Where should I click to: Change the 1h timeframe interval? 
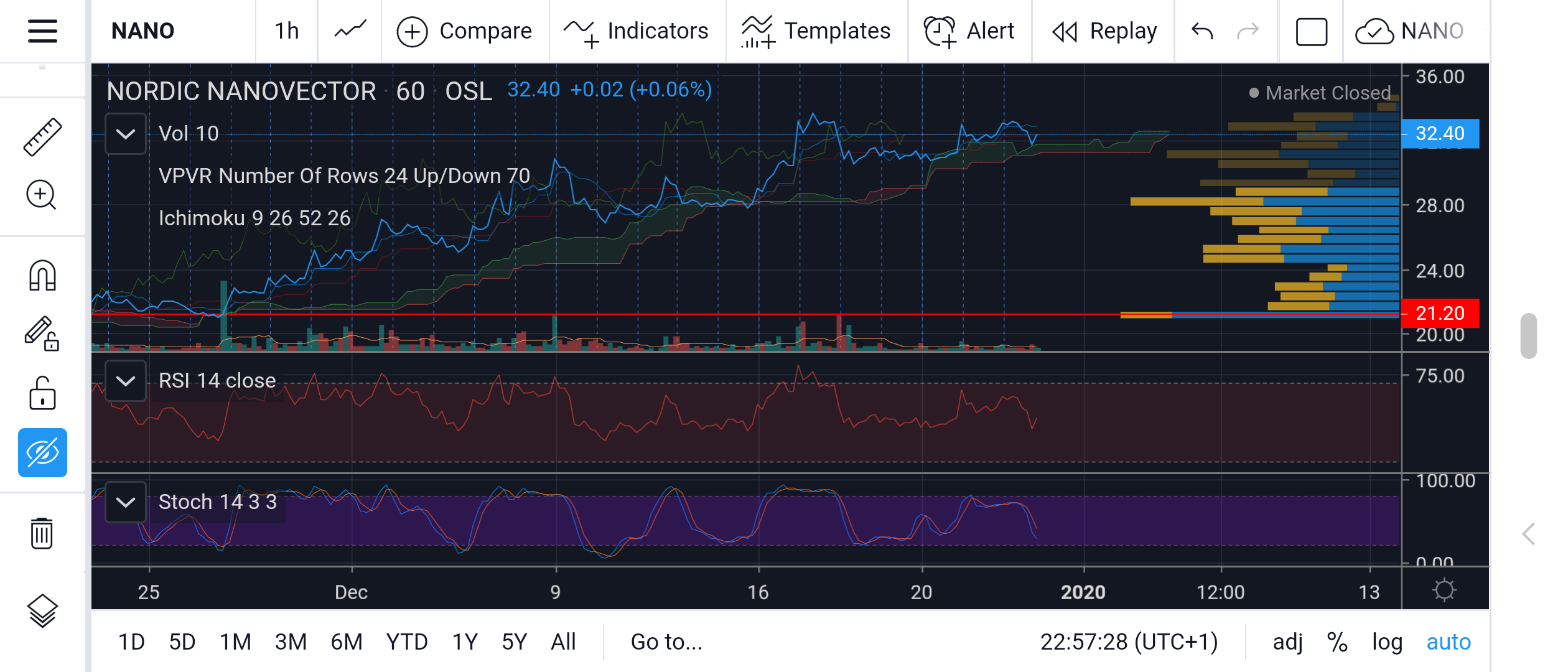(287, 31)
